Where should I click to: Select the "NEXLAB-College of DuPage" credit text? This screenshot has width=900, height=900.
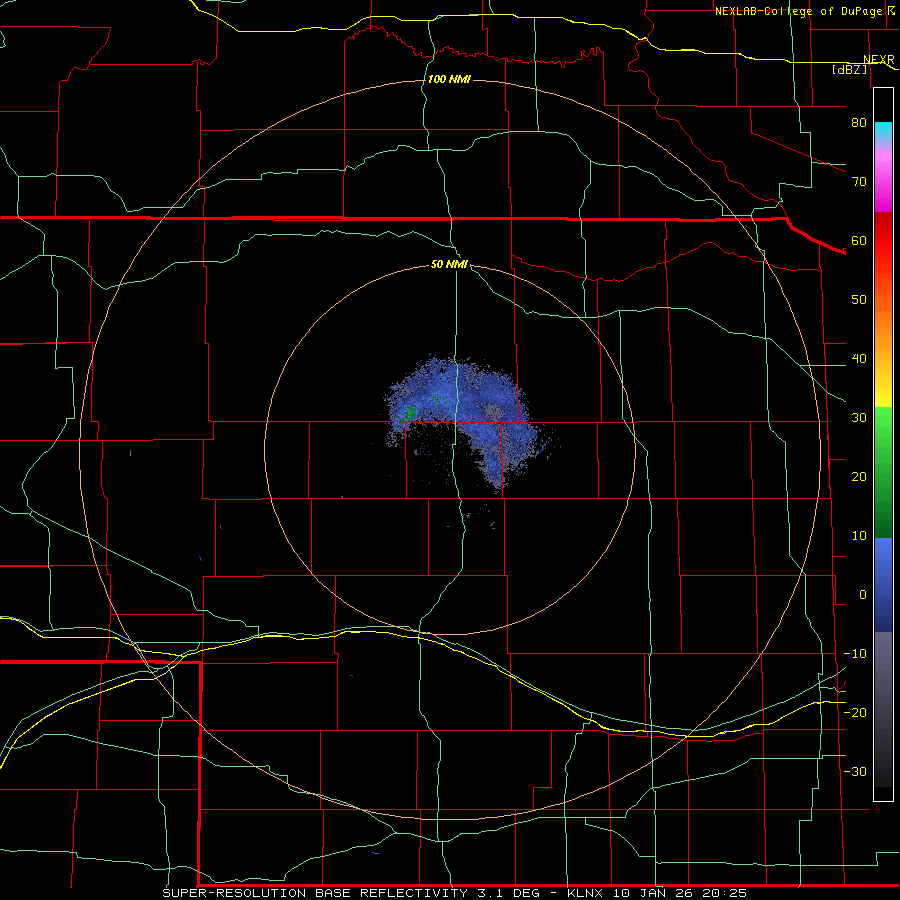coord(798,11)
